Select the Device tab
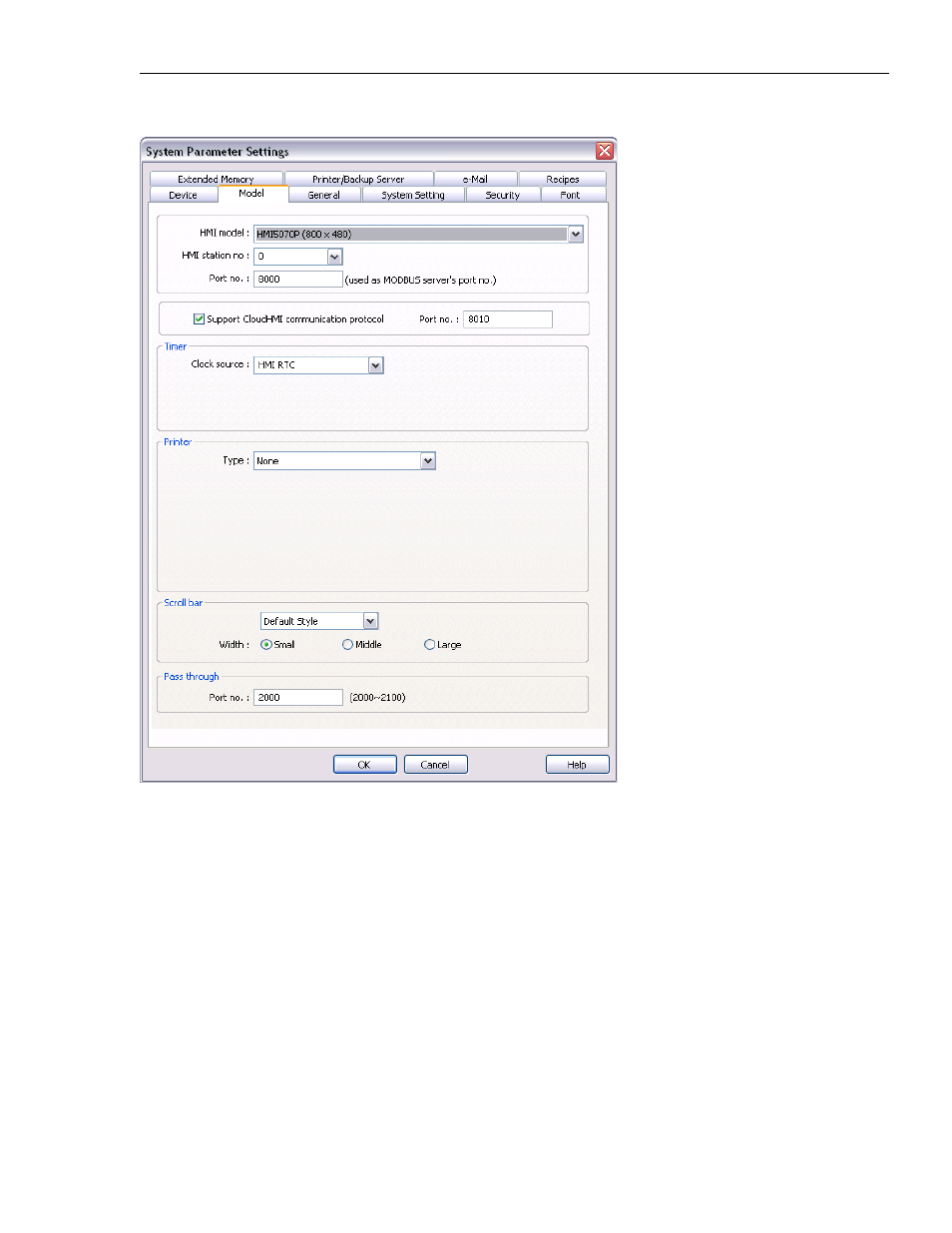Screen dimensions: 952x1233 (x=184, y=195)
